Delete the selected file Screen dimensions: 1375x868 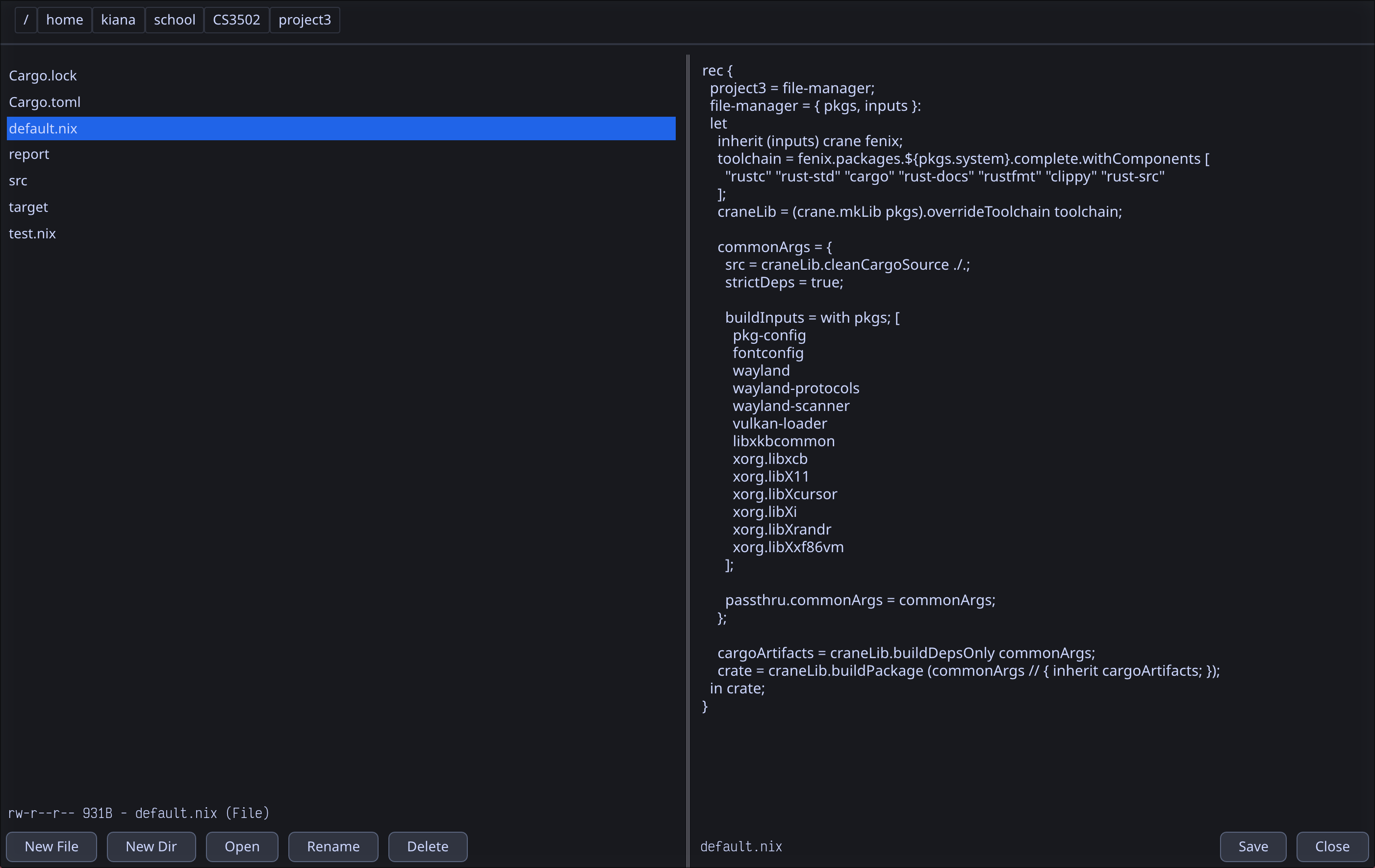pos(427,846)
